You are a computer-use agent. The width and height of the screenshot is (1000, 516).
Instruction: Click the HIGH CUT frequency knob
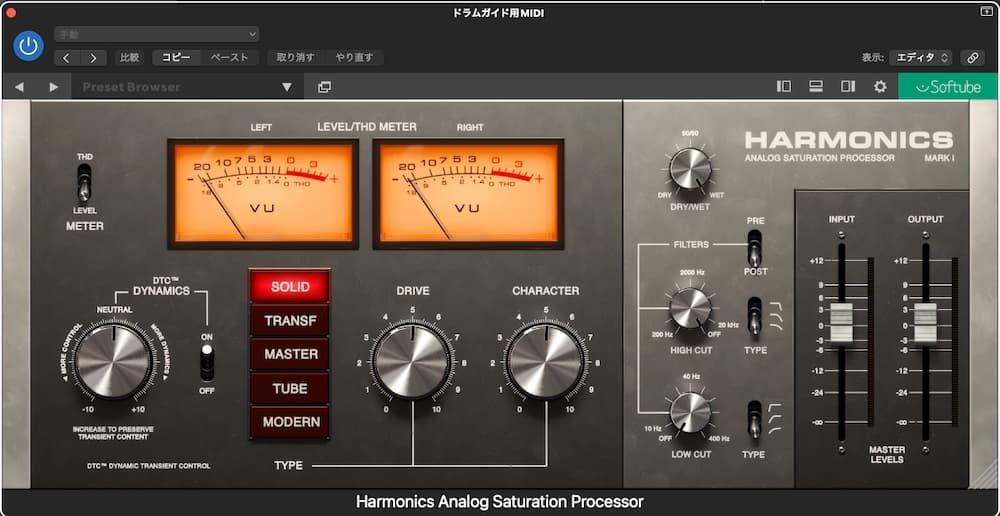(690, 308)
